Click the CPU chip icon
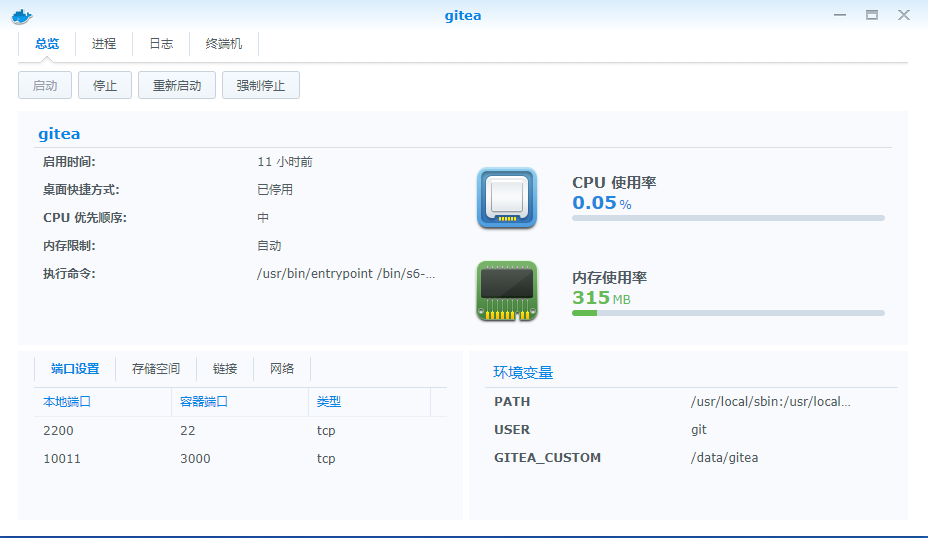This screenshot has width=928, height=538. click(x=506, y=197)
